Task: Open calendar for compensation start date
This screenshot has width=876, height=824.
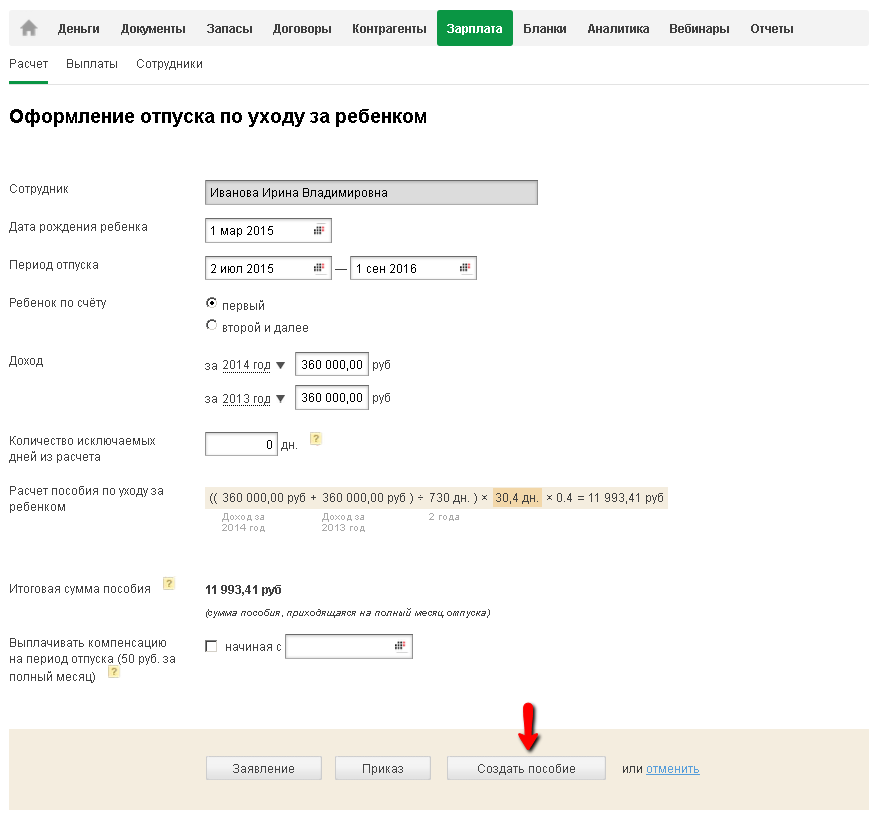Action: coord(400,647)
